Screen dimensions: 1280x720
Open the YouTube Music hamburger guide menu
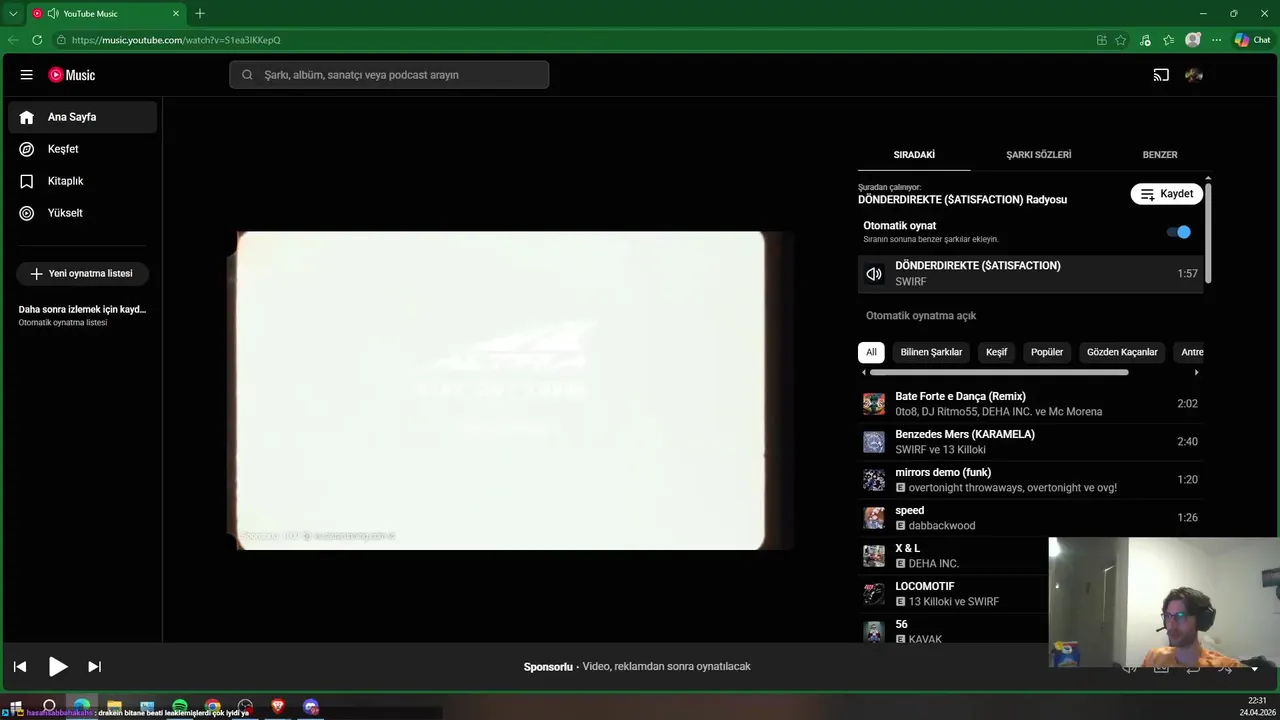click(x=27, y=75)
